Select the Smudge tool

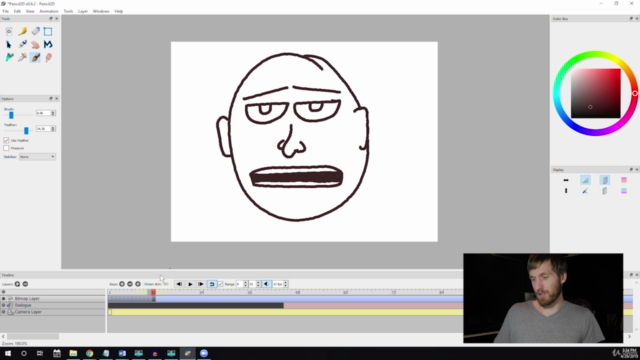48,58
